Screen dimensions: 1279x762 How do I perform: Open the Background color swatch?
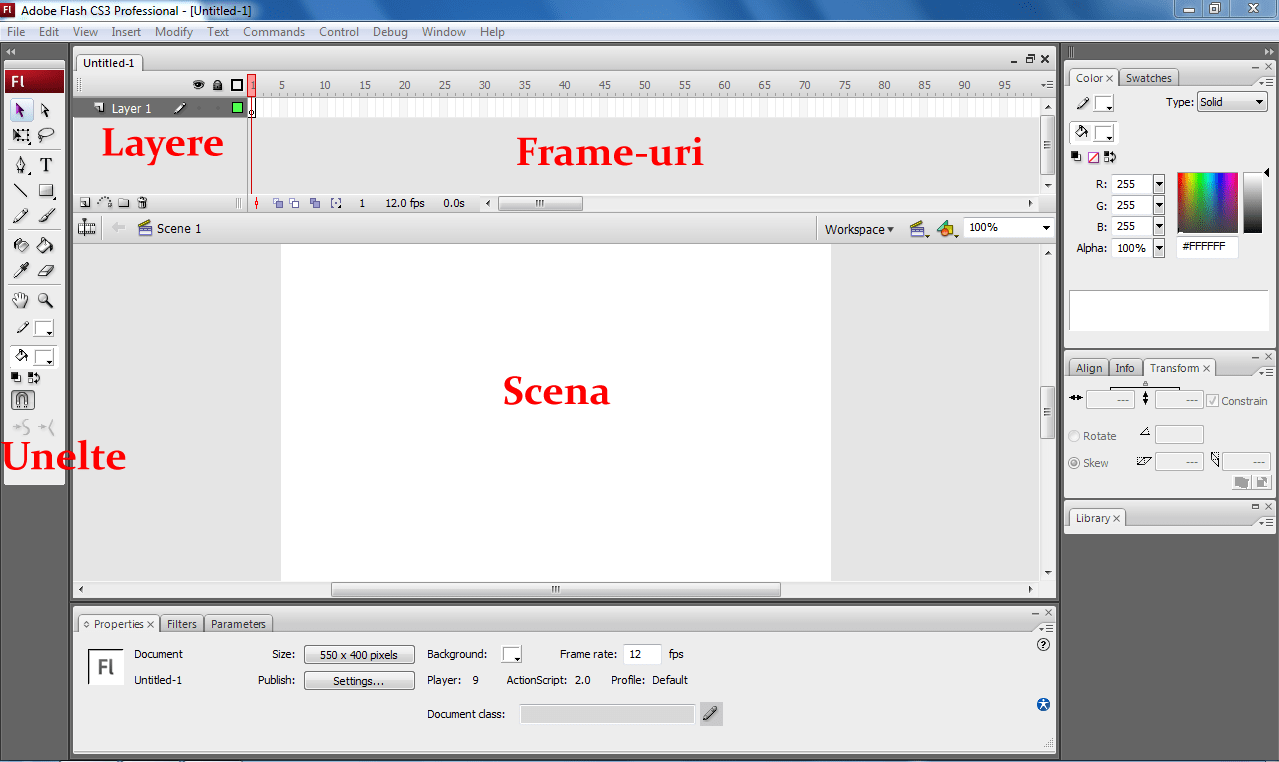click(511, 654)
